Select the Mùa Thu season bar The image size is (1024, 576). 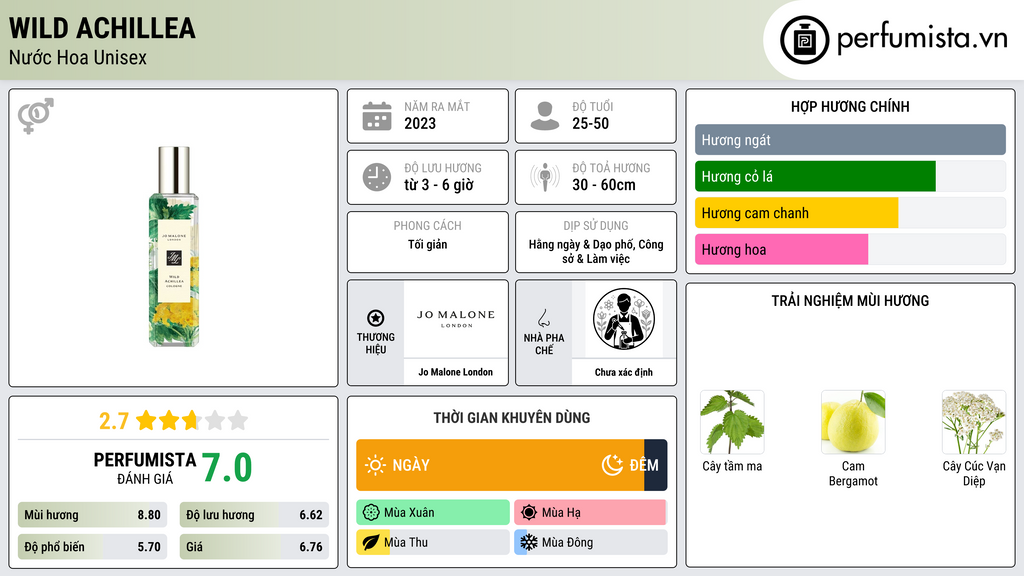433,542
